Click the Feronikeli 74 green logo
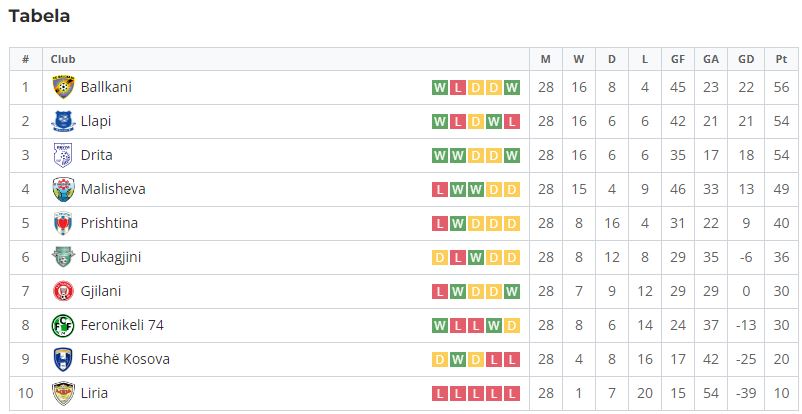The height and width of the screenshot is (414, 802). click(63, 325)
